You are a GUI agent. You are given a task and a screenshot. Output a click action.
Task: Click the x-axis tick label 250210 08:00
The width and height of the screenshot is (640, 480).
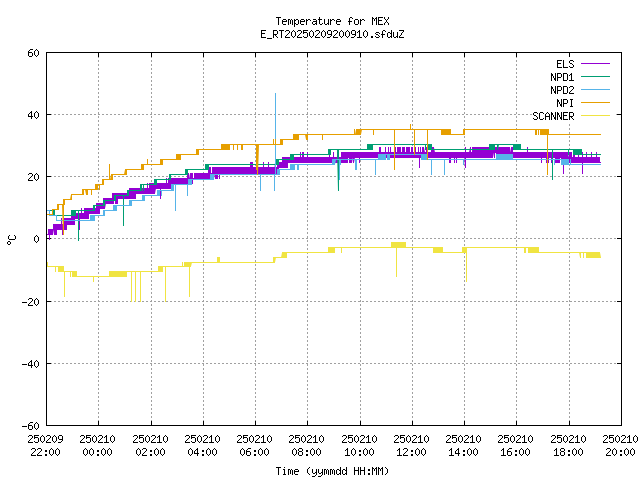[307, 446]
